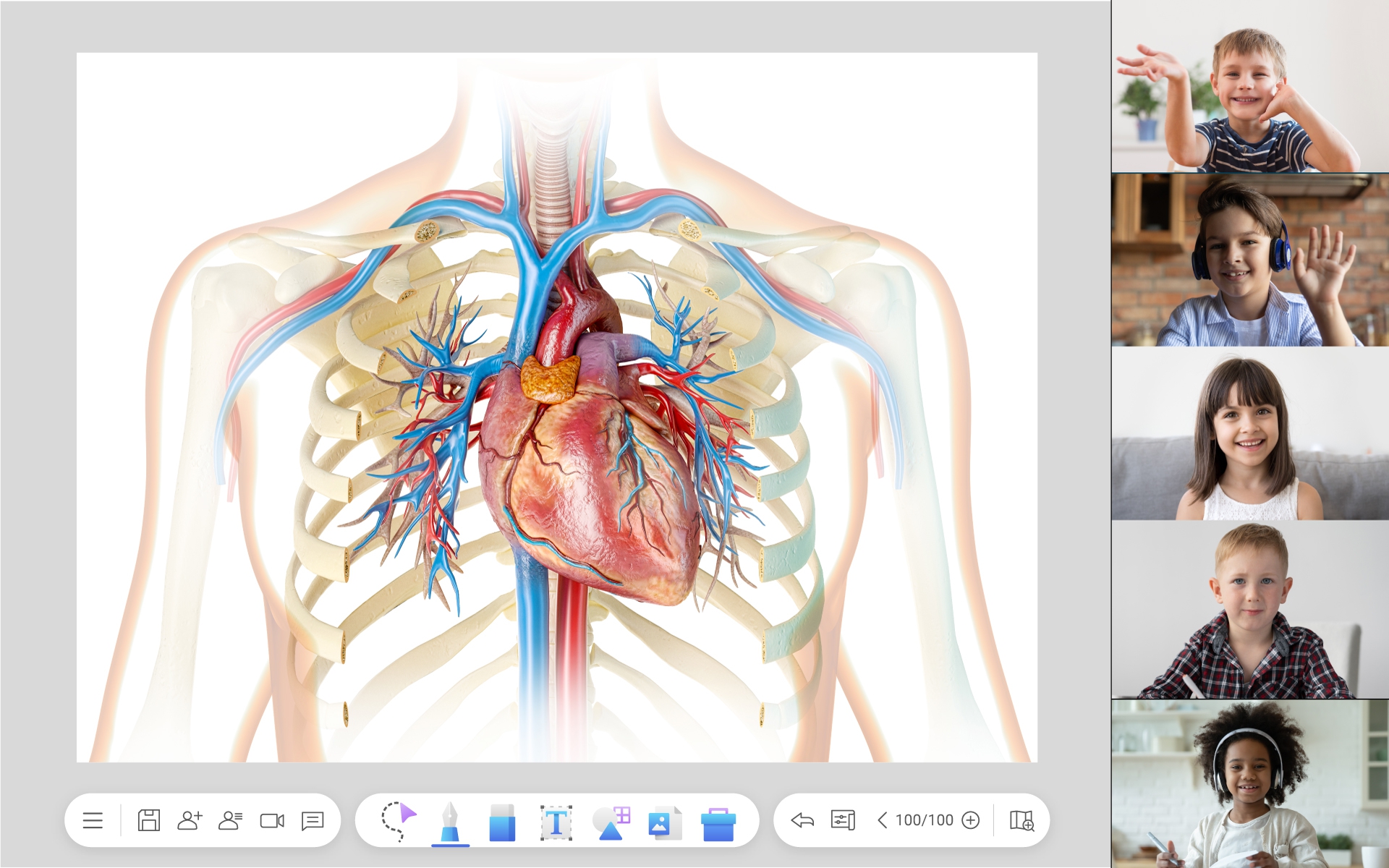Click the undo back arrow
The width and height of the screenshot is (1389, 868).
pyautogui.click(x=802, y=820)
